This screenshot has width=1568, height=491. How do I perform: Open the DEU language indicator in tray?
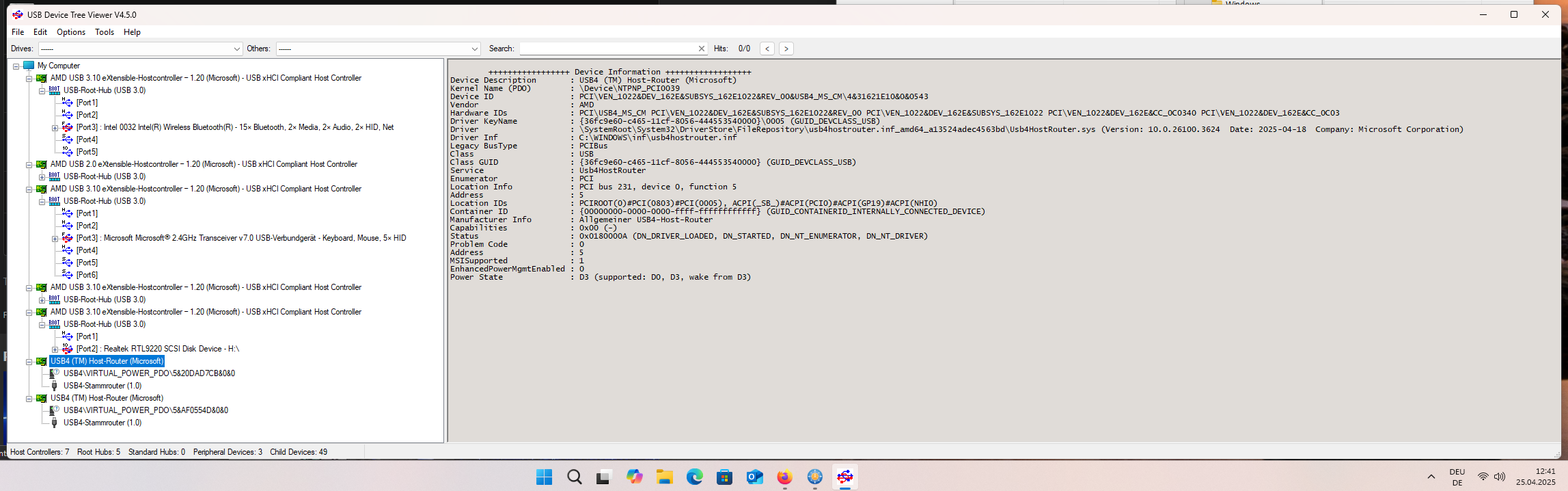click(1457, 477)
